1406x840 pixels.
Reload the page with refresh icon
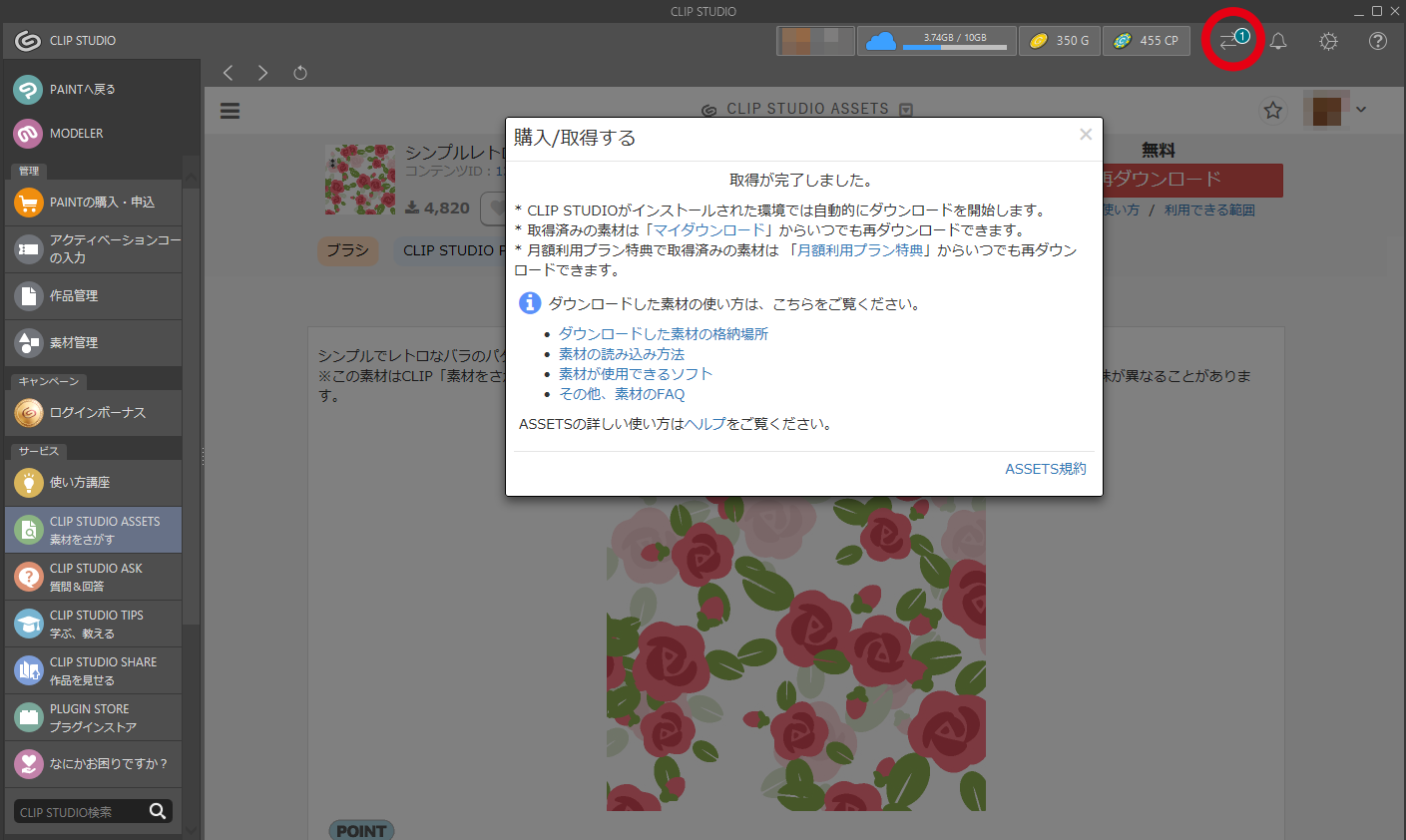pos(300,73)
